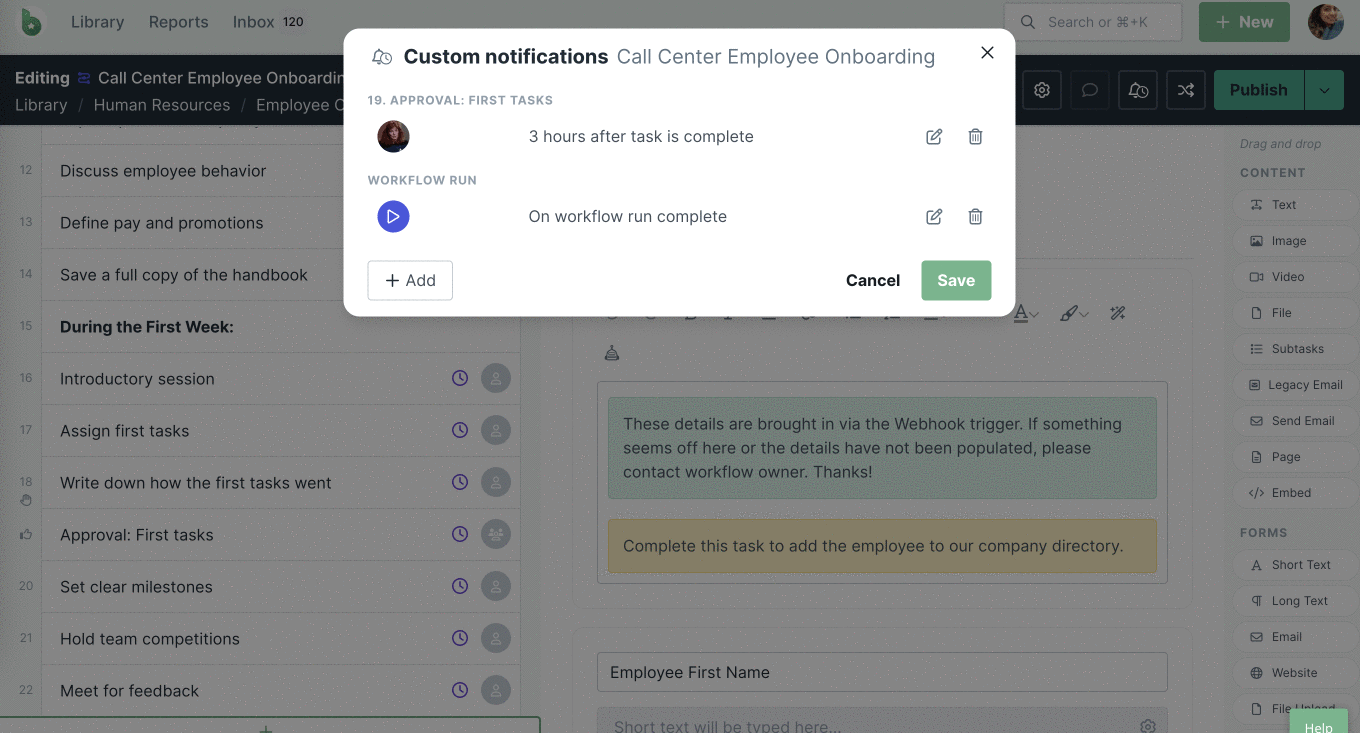Open the comments panel icon

click(1090, 90)
